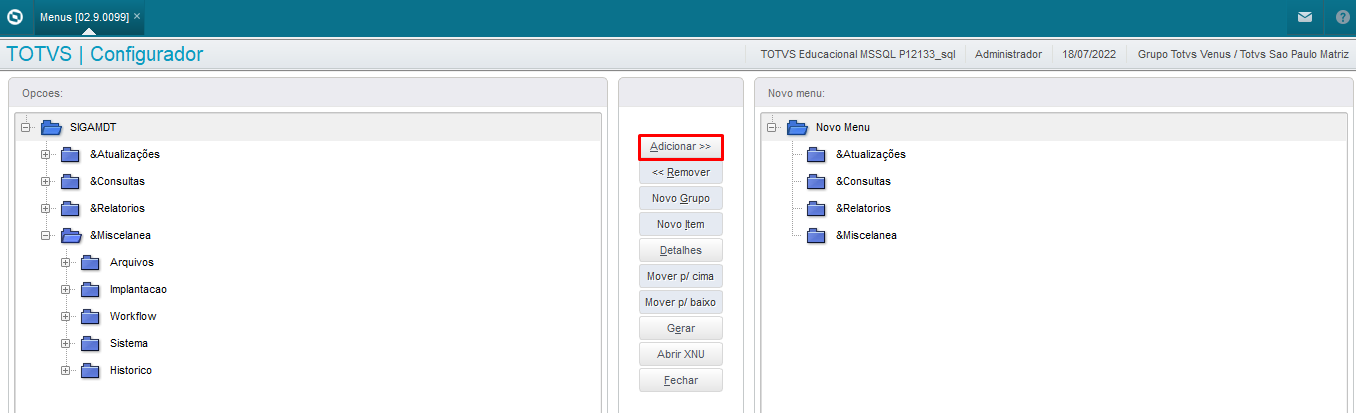Image resolution: width=1356 pixels, height=413 pixels.
Task: Select &Consultas label in Opcoes tree
Action: [117, 181]
